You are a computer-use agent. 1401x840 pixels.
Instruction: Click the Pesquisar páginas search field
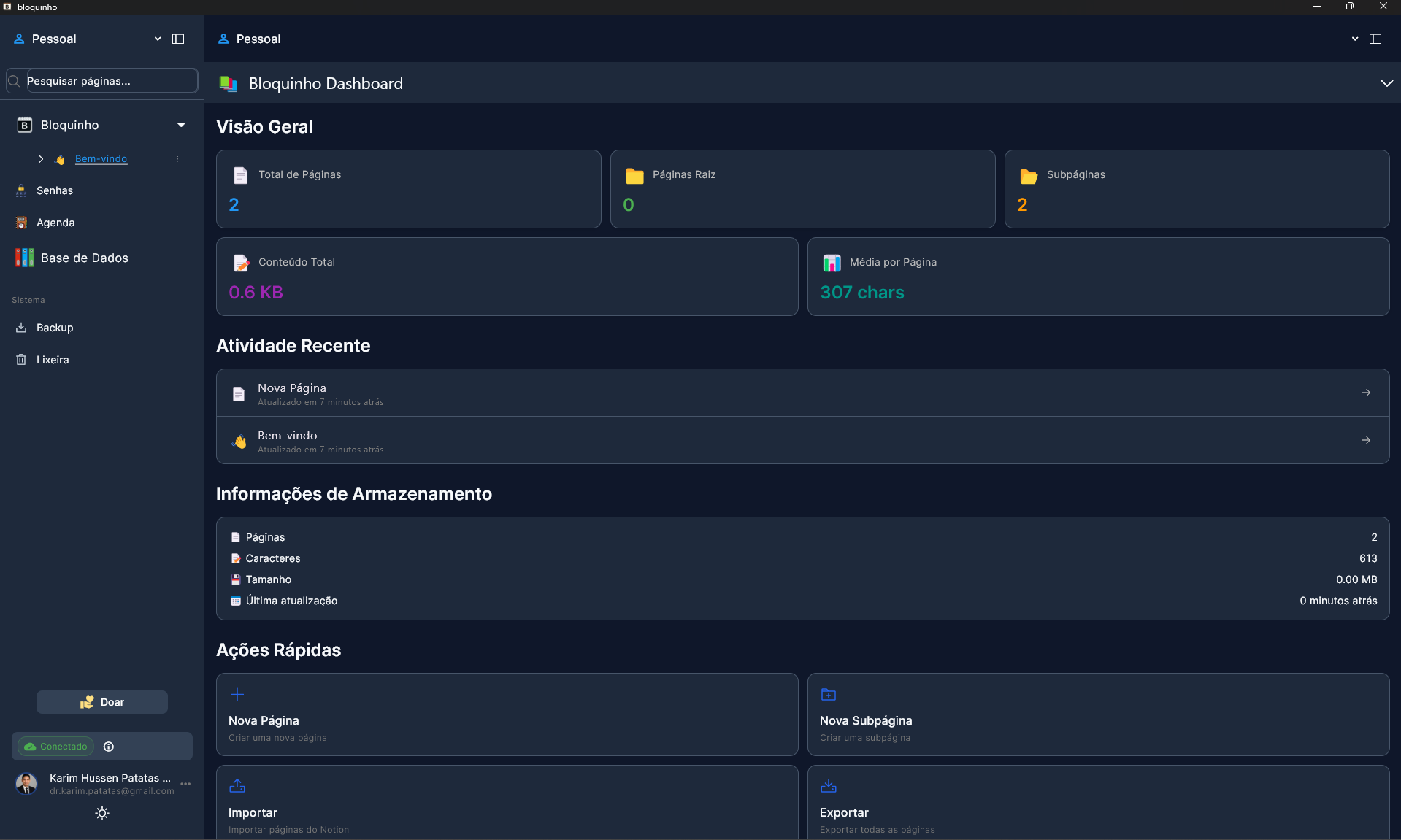[110, 81]
